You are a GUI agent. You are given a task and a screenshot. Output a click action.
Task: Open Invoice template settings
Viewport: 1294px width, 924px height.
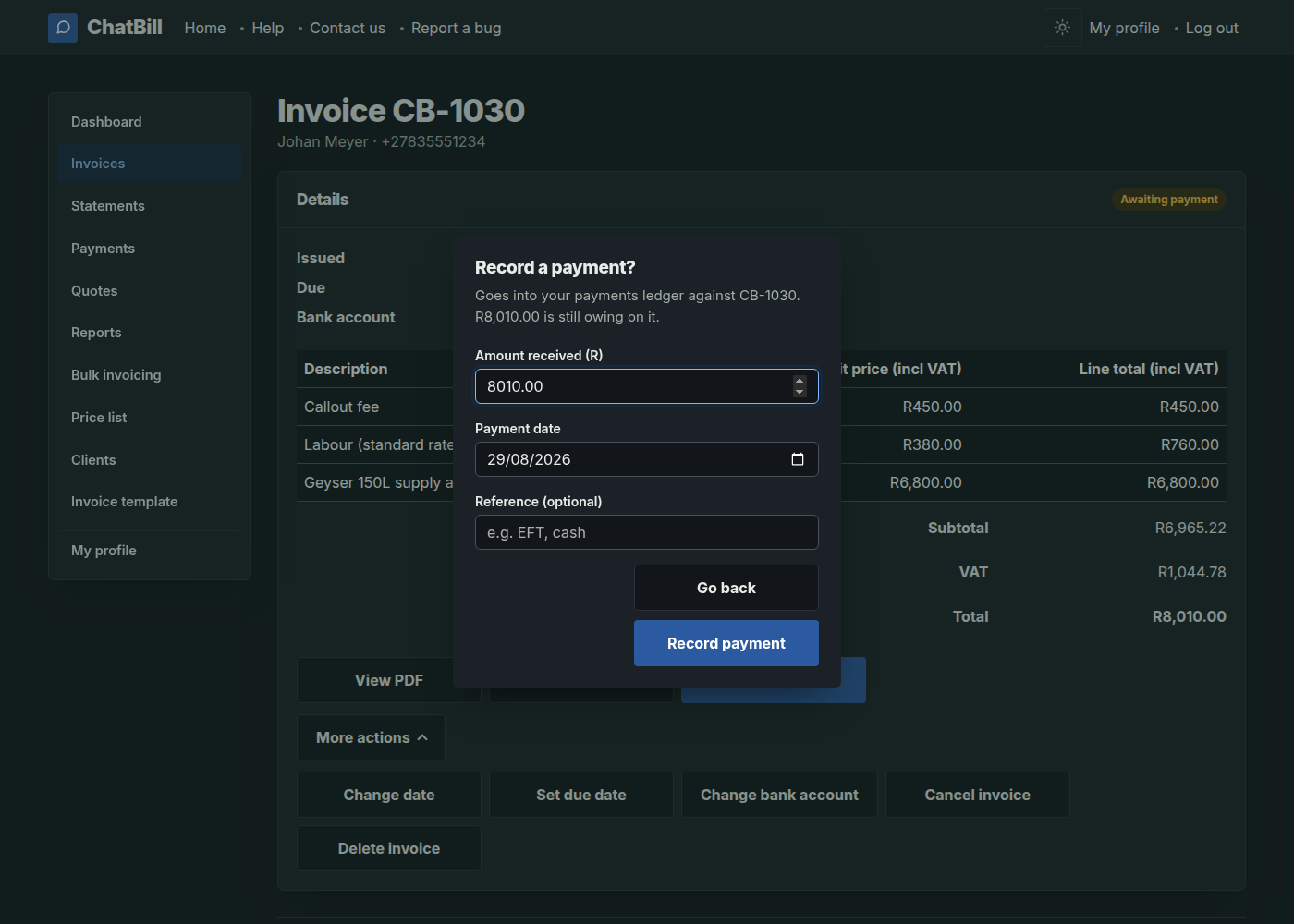click(x=150, y=502)
